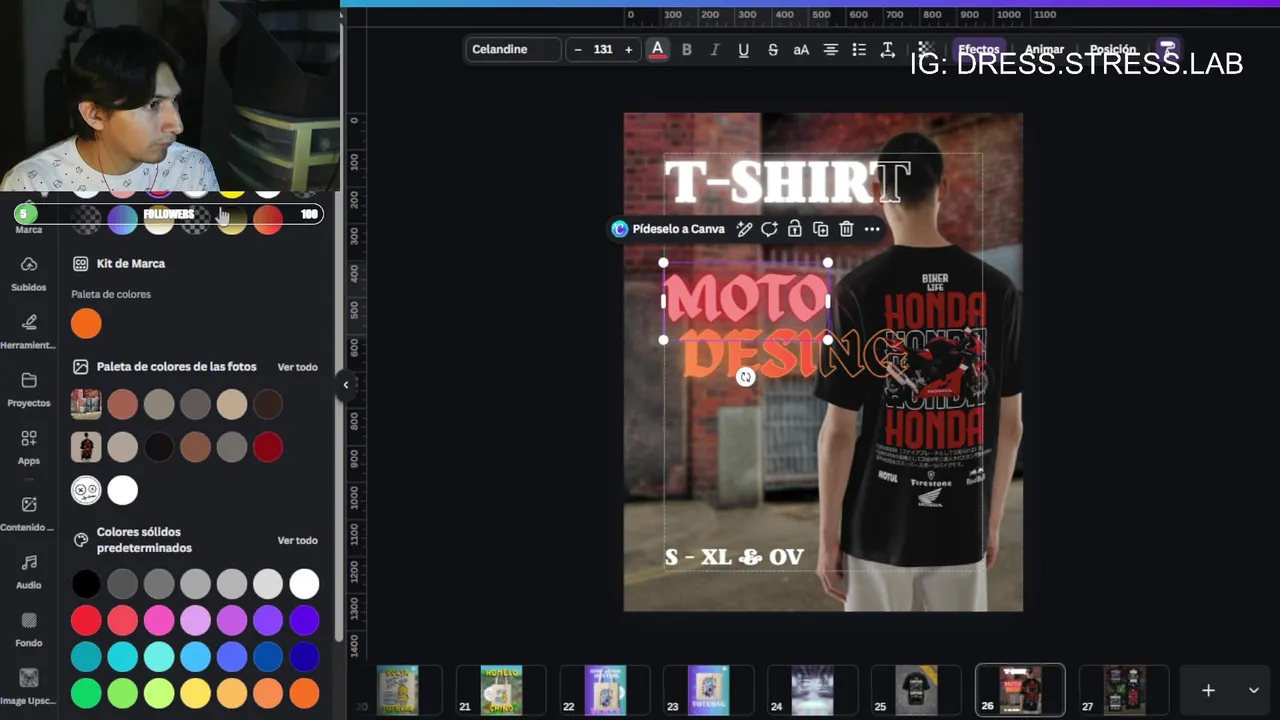The height and width of the screenshot is (720, 1280).
Task: Click Ver todo for photo color palettes
Action: [297, 367]
